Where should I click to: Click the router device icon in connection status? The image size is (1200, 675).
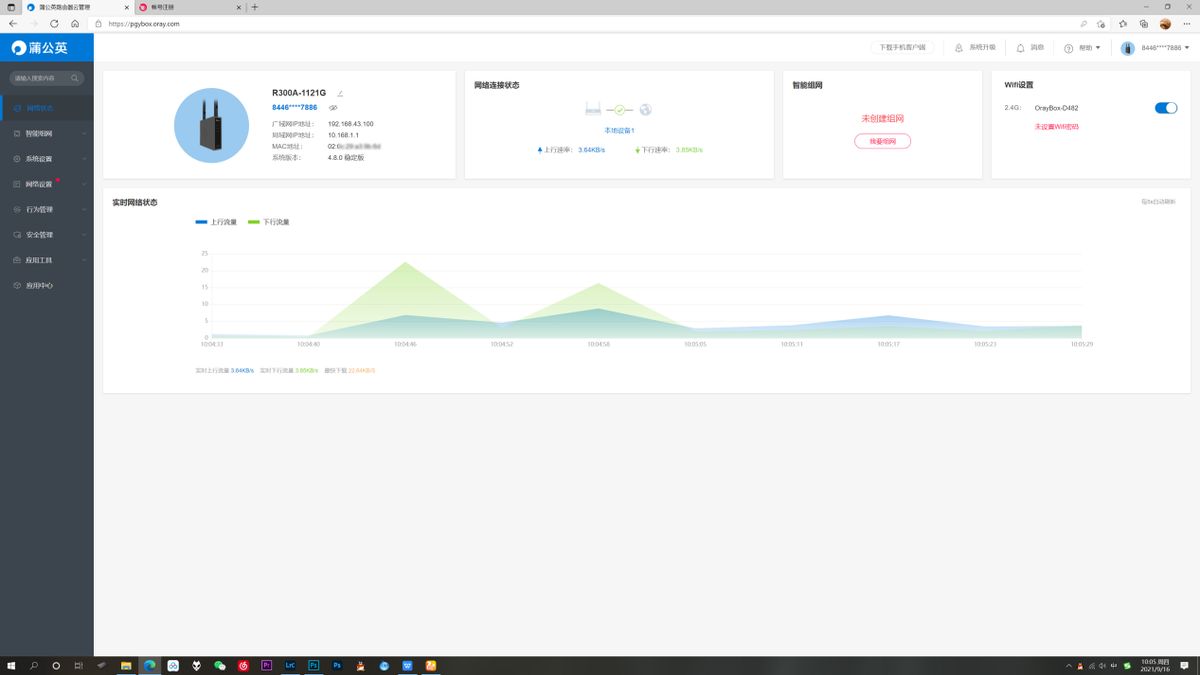pos(593,109)
